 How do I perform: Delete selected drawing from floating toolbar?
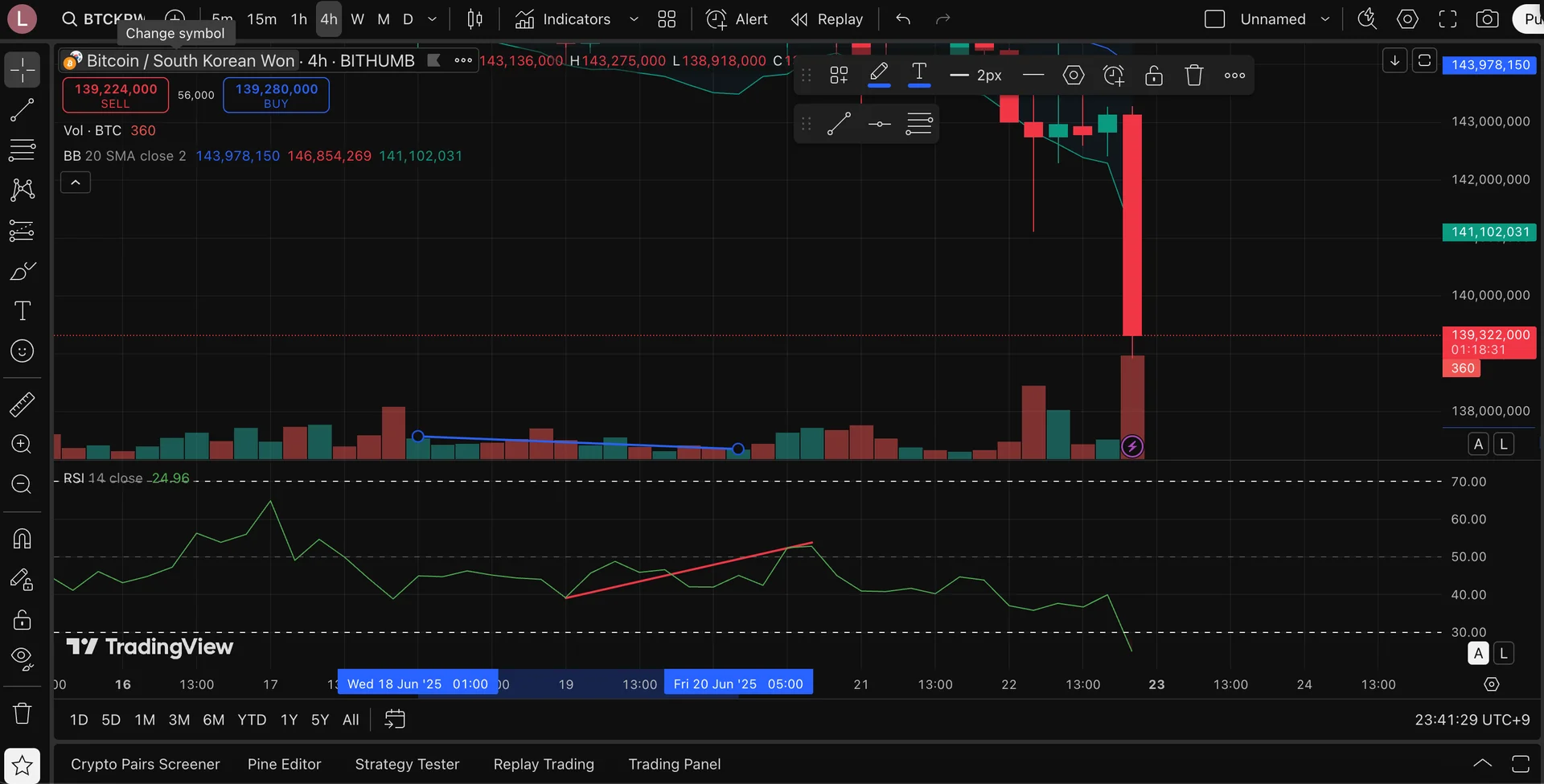click(x=1194, y=75)
